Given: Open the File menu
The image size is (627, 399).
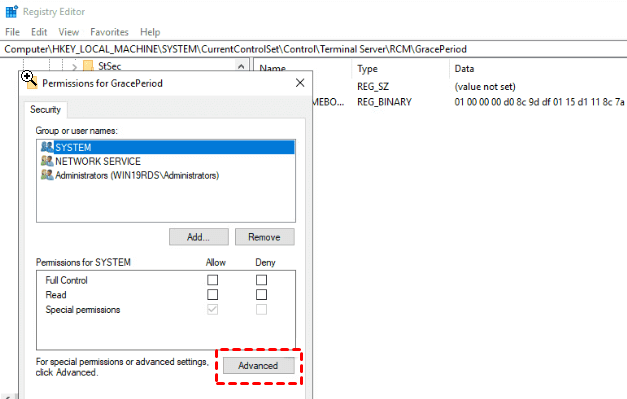Looking at the screenshot, I should point(12,32).
